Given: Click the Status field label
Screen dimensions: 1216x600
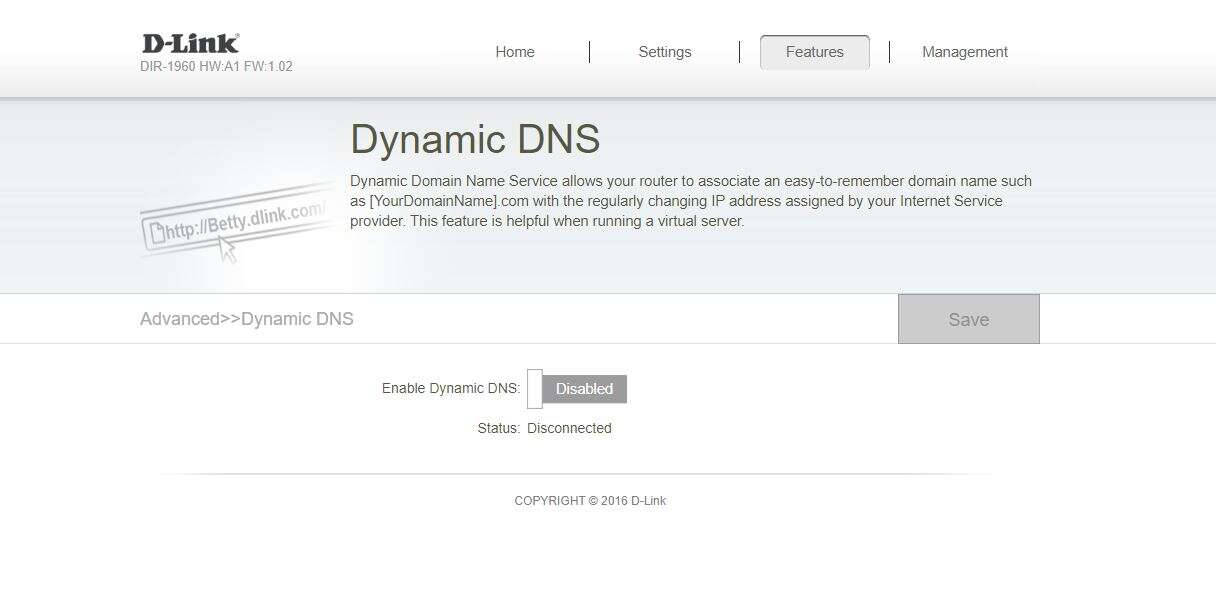Looking at the screenshot, I should [x=498, y=428].
